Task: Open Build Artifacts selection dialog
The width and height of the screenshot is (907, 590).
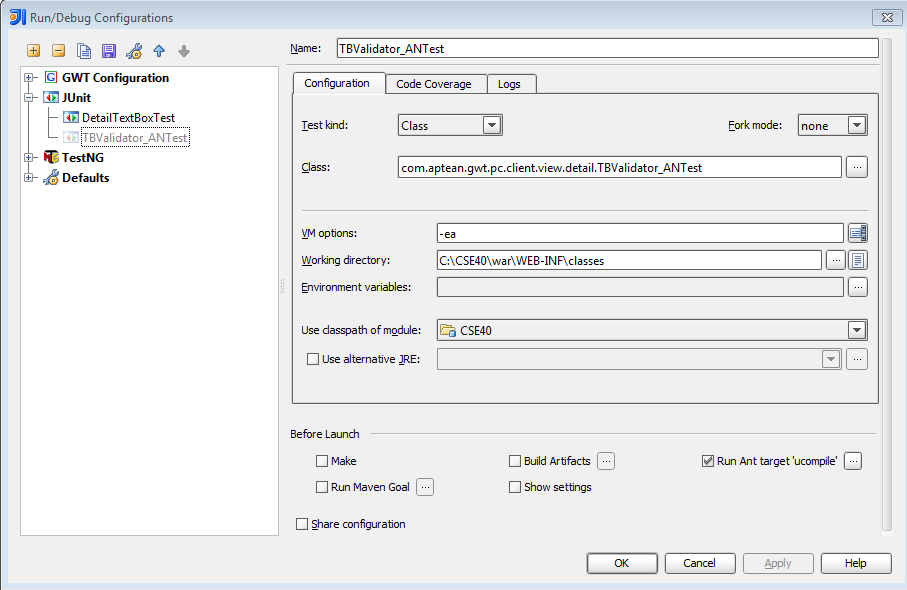Action: (x=606, y=461)
